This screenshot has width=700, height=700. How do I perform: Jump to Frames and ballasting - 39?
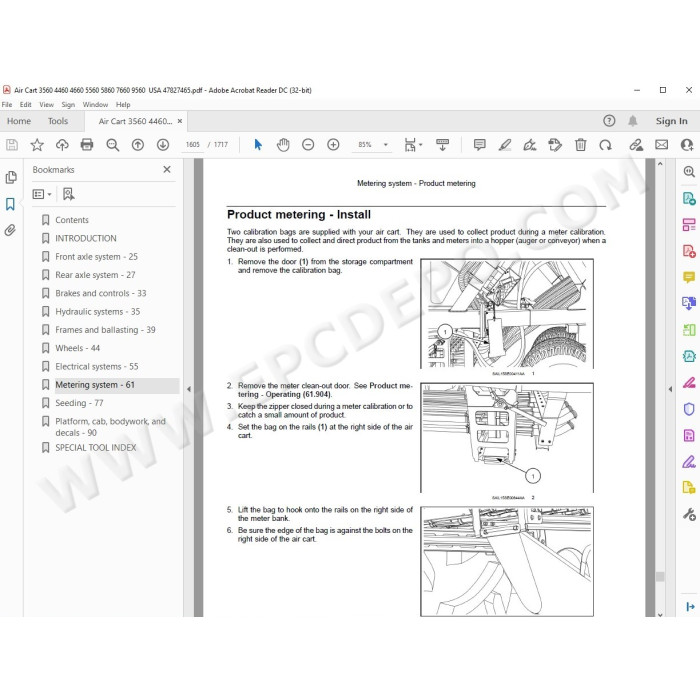pos(105,330)
